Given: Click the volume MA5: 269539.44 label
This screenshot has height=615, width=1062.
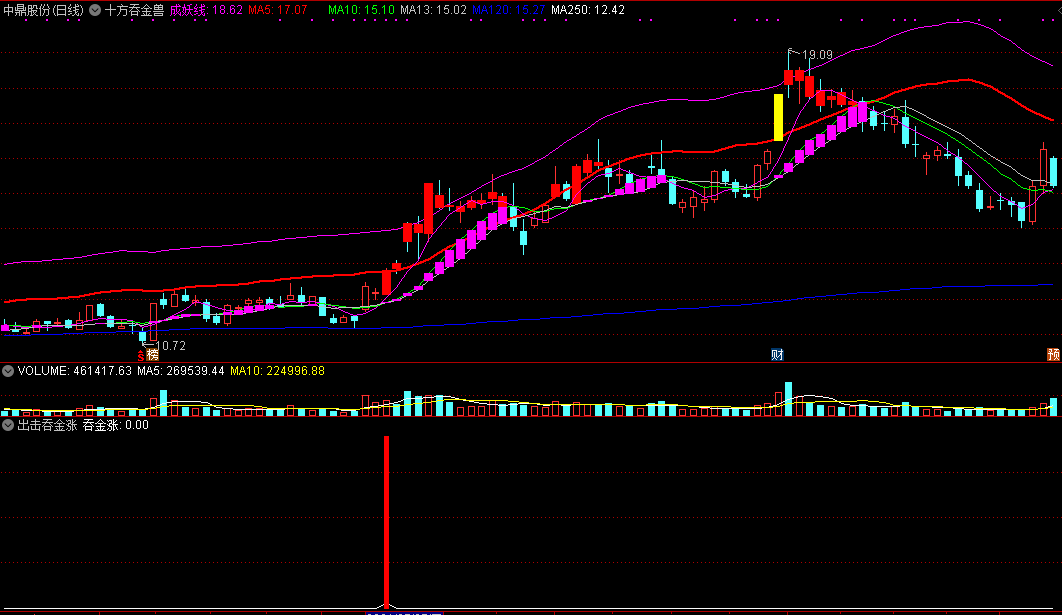Looking at the screenshot, I should pos(181,371).
